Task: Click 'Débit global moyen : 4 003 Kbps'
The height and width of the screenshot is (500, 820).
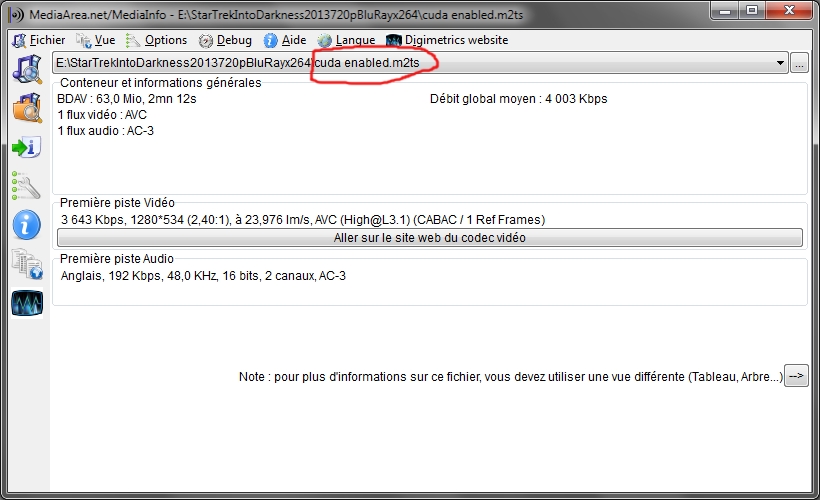Action: click(x=518, y=99)
